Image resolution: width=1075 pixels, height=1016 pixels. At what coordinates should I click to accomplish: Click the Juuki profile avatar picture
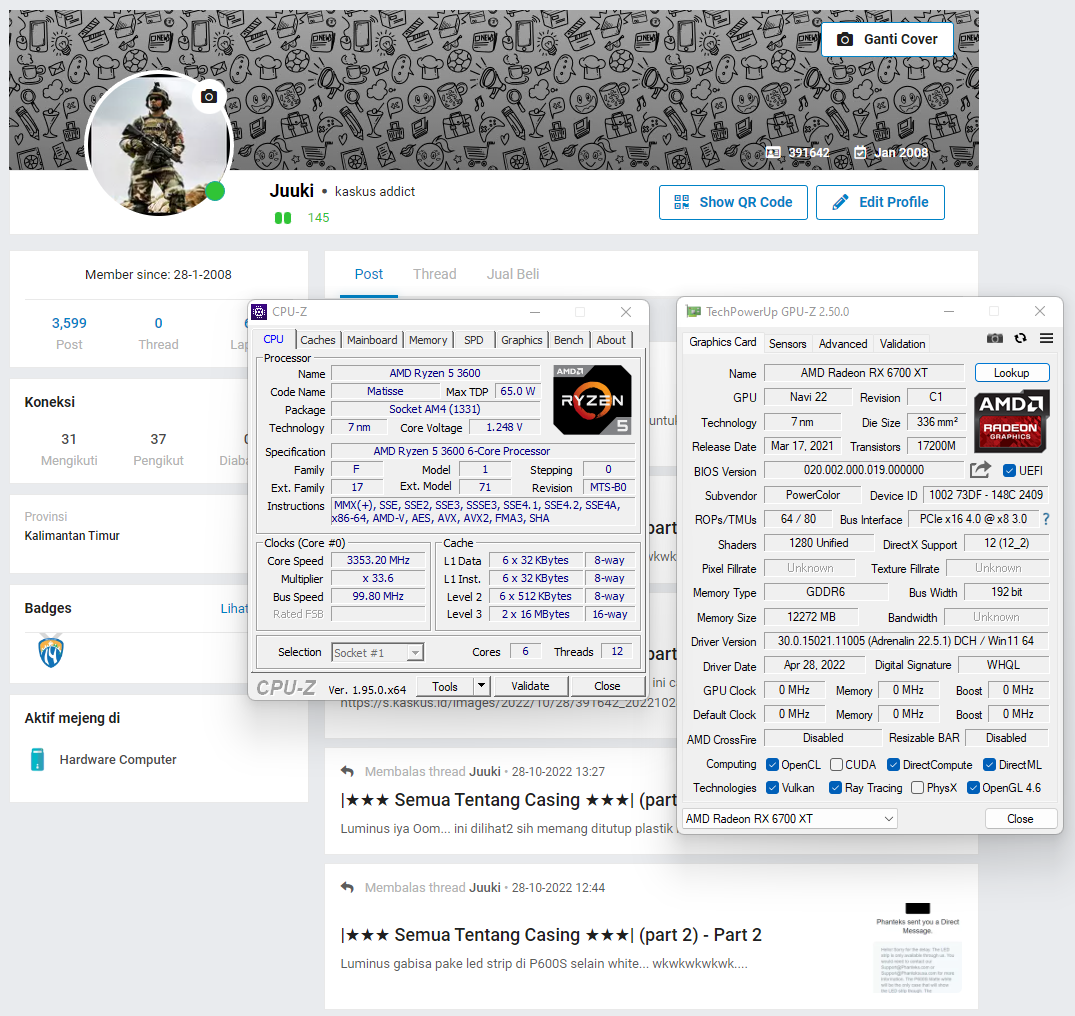pyautogui.click(x=159, y=144)
